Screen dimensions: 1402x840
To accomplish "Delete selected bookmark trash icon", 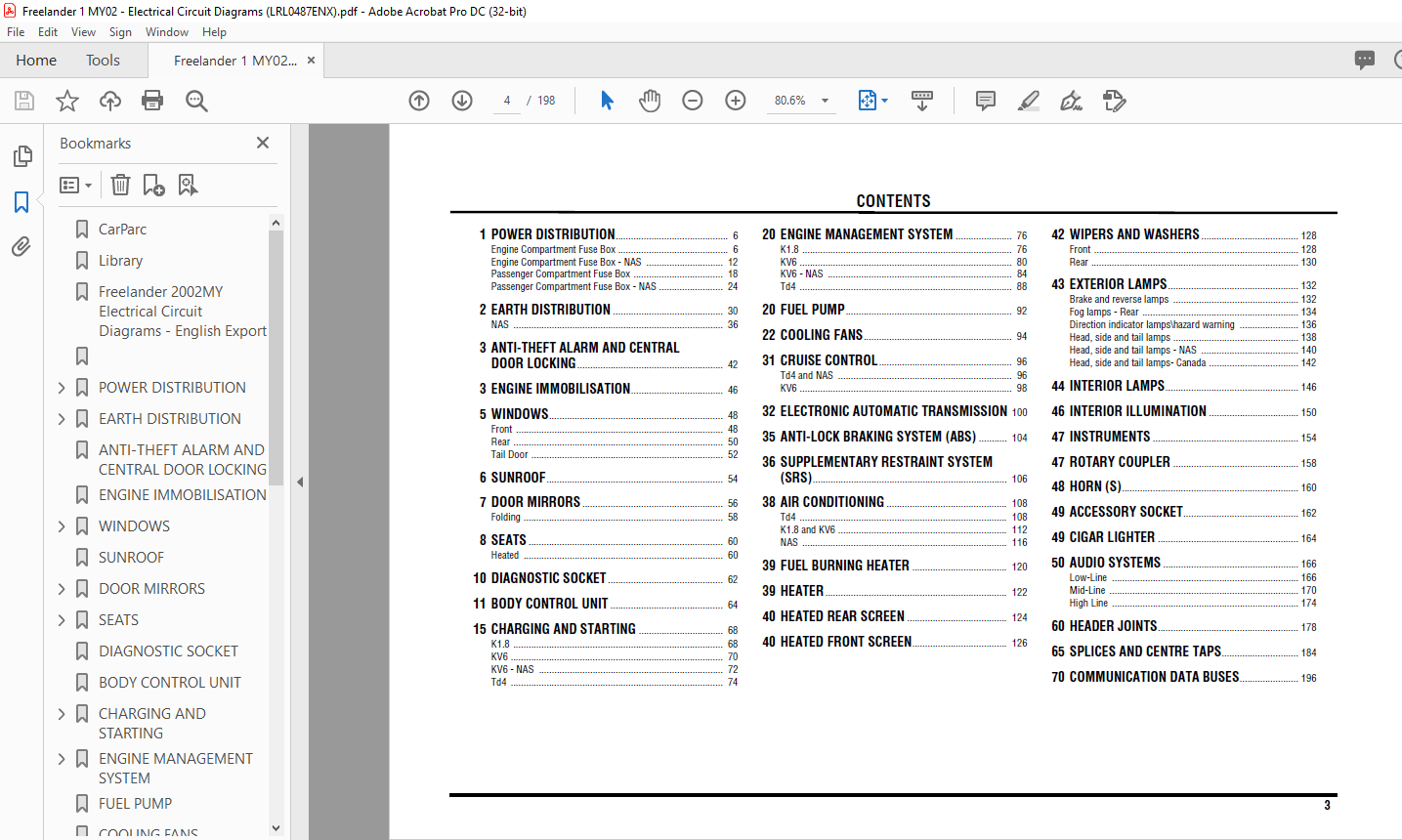I will click(x=120, y=185).
